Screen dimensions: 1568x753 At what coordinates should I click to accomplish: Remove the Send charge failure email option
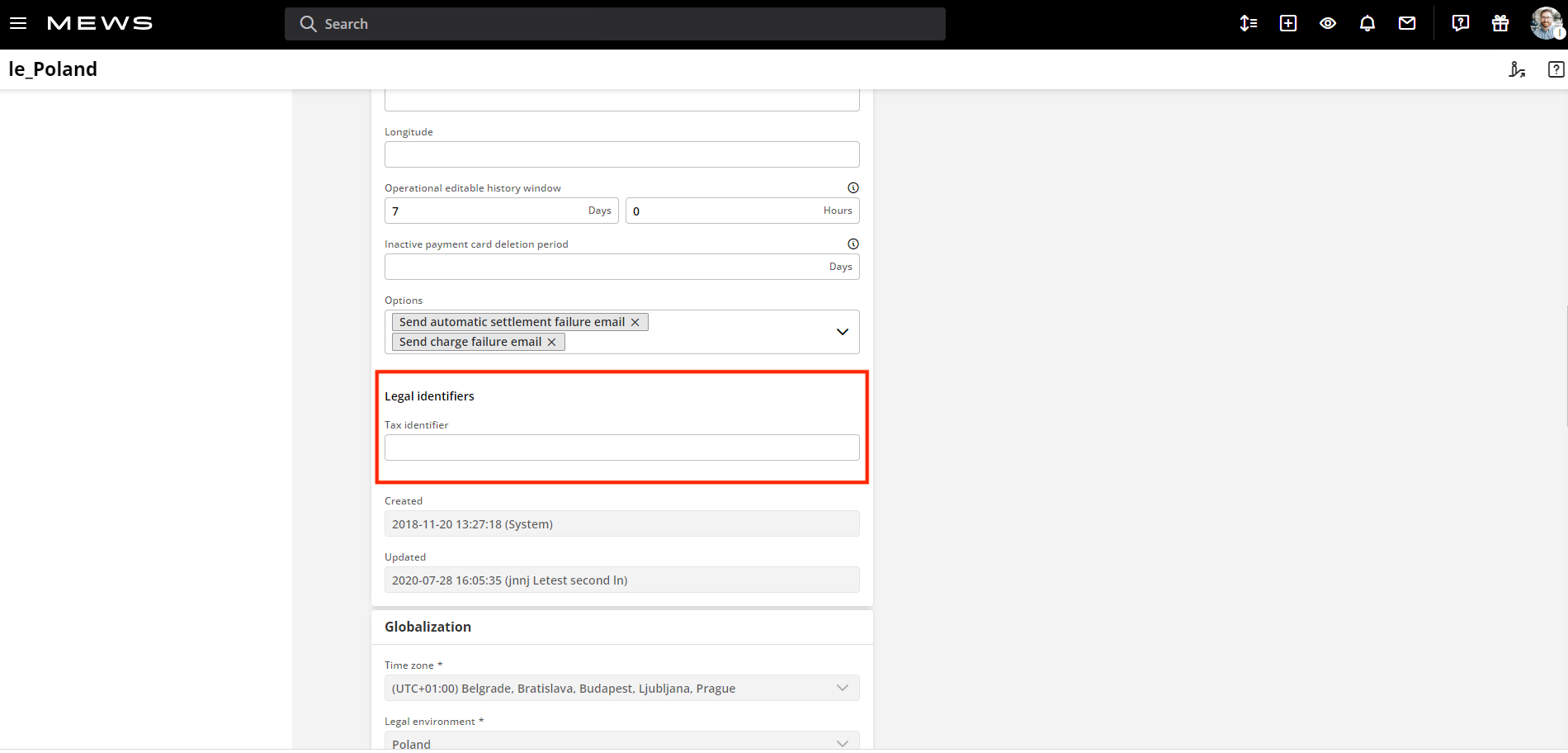coord(551,341)
